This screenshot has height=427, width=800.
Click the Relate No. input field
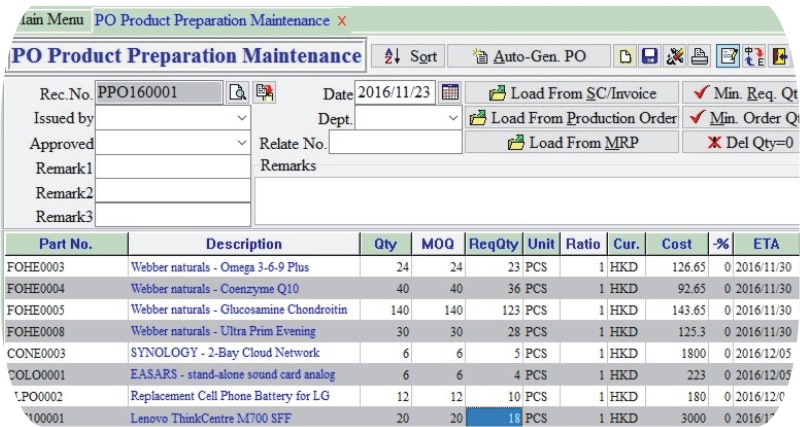click(395, 142)
